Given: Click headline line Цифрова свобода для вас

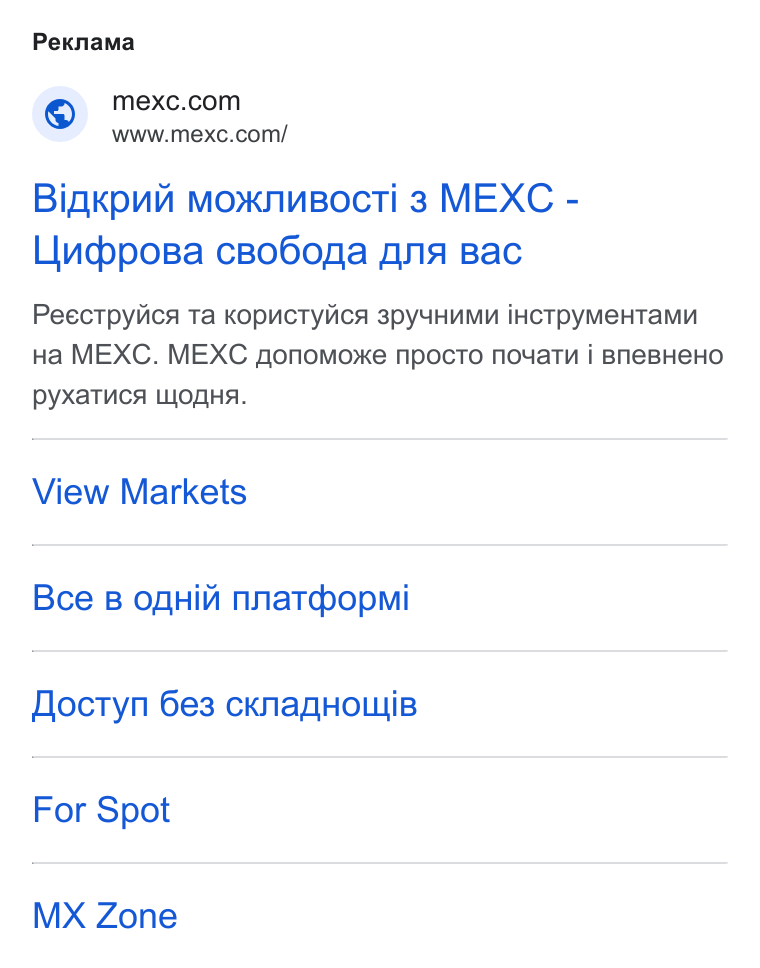Looking at the screenshot, I should 277,251.
